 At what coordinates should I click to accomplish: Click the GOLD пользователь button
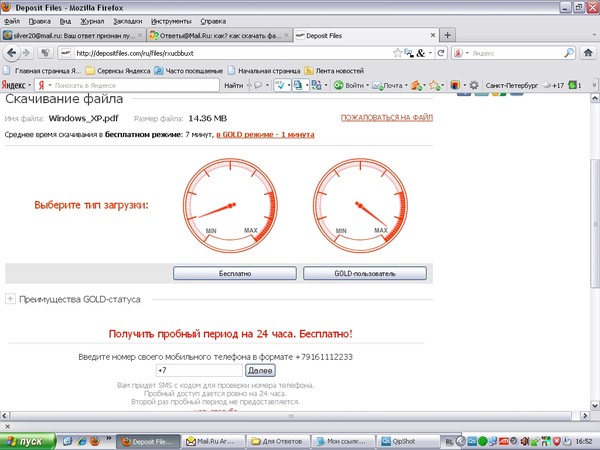[x=365, y=273]
